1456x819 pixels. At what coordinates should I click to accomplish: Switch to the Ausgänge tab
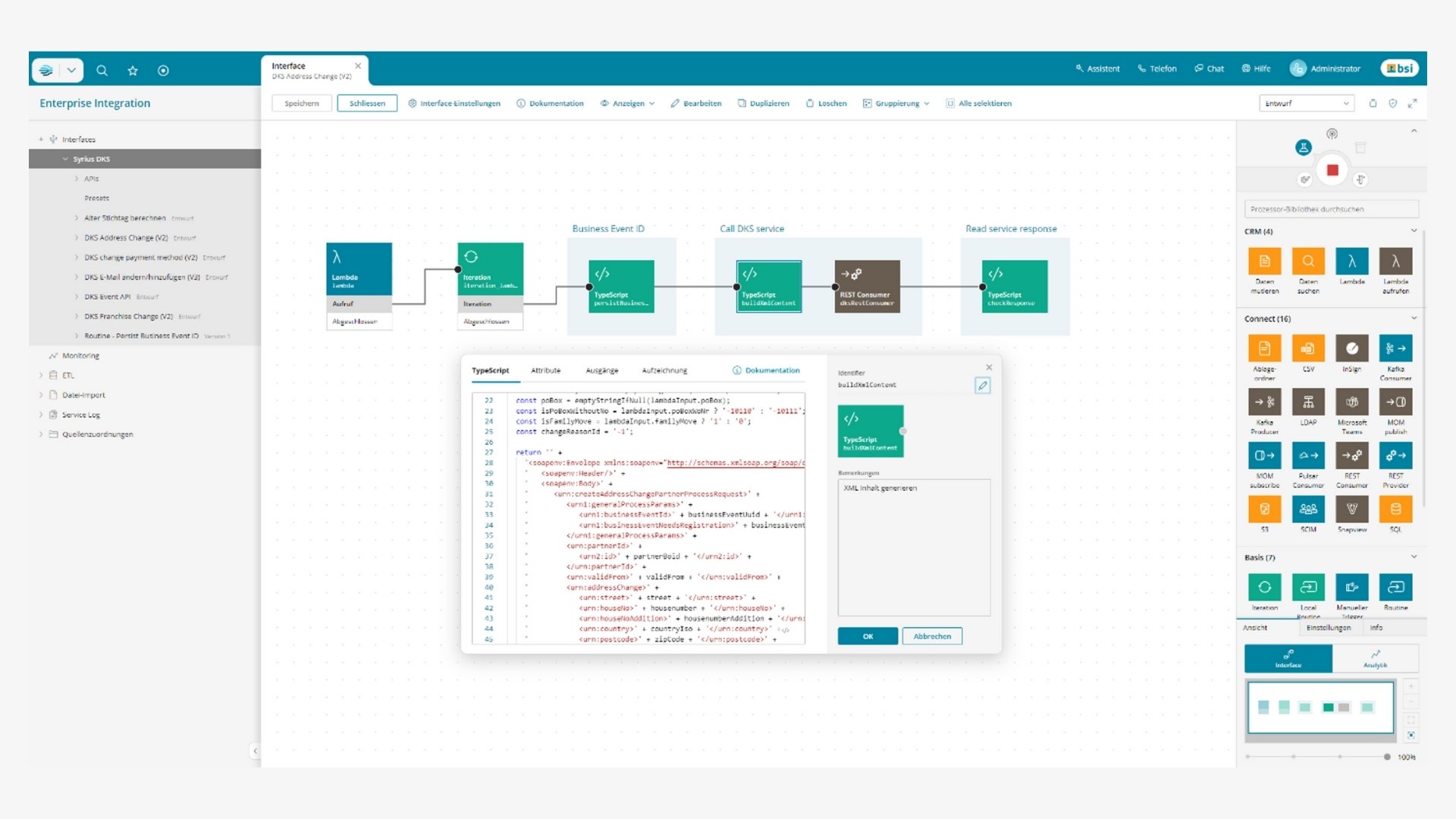602,370
